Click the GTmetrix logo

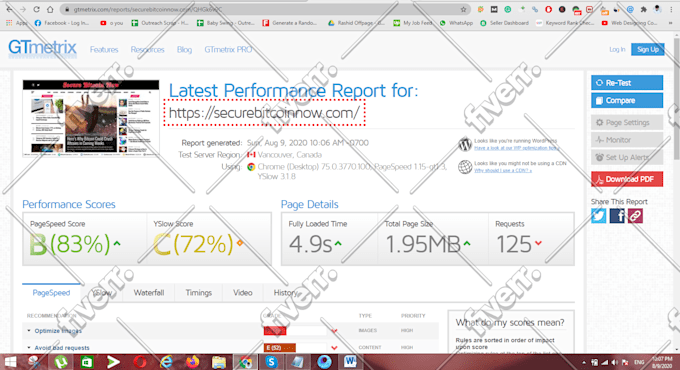coord(42,48)
